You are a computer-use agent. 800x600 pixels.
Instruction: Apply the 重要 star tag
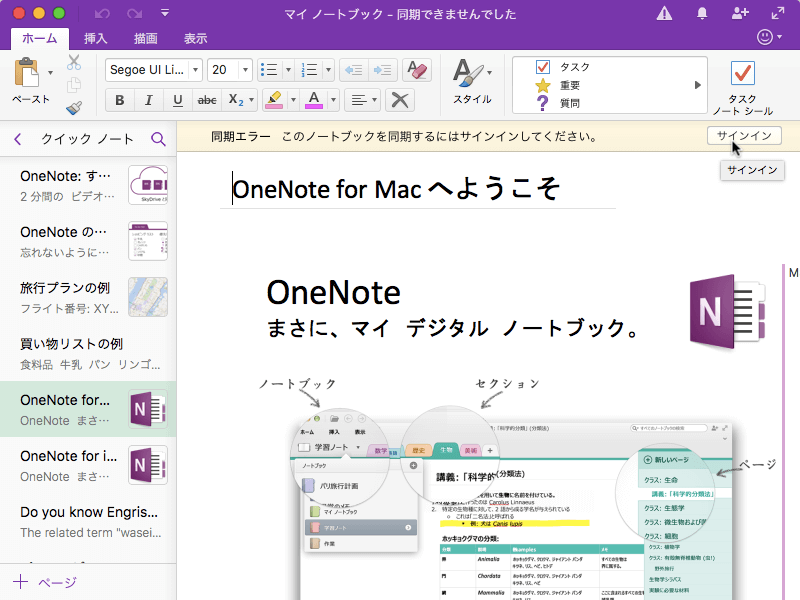tap(558, 85)
